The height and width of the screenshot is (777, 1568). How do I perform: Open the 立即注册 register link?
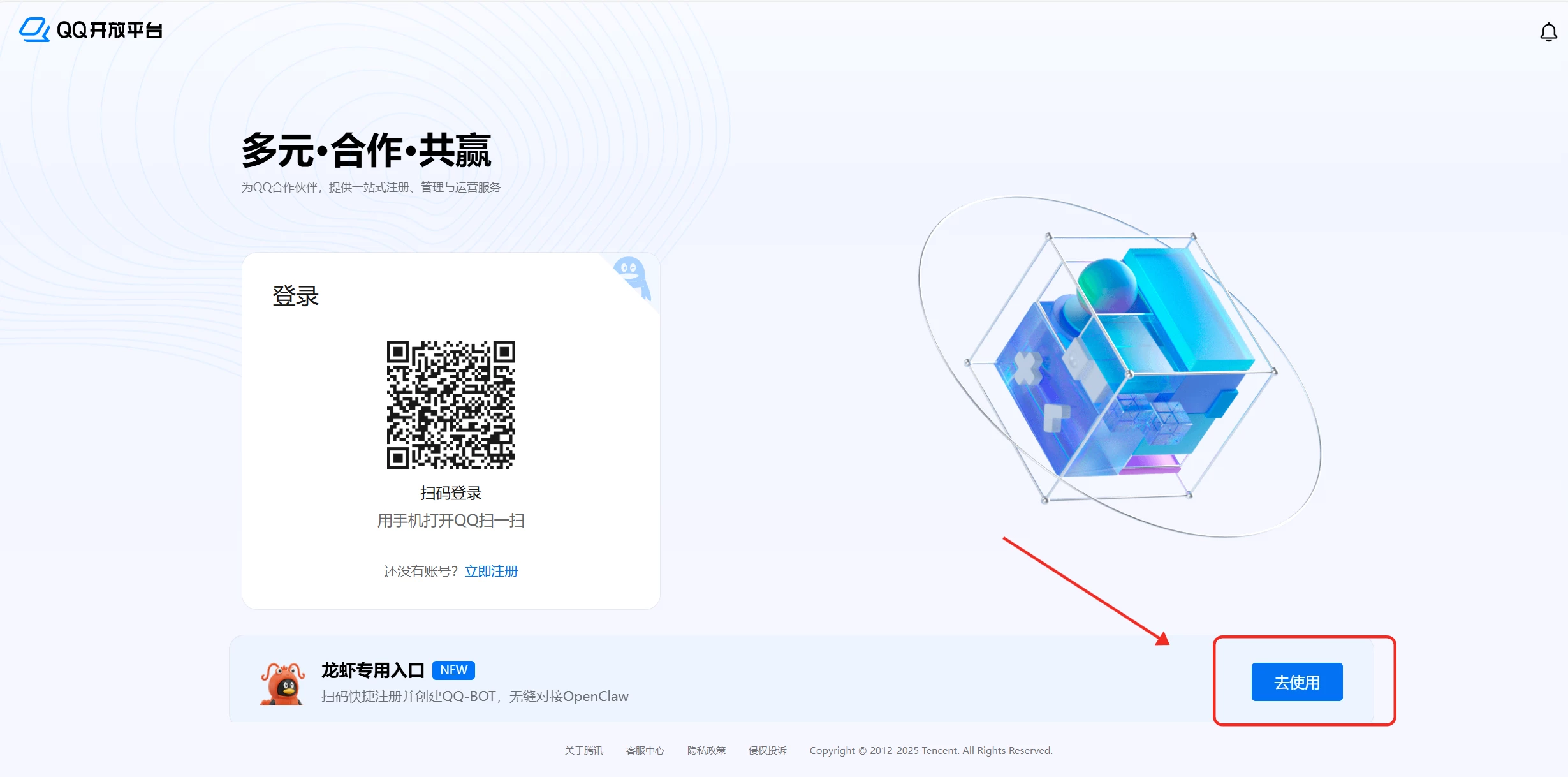click(491, 571)
